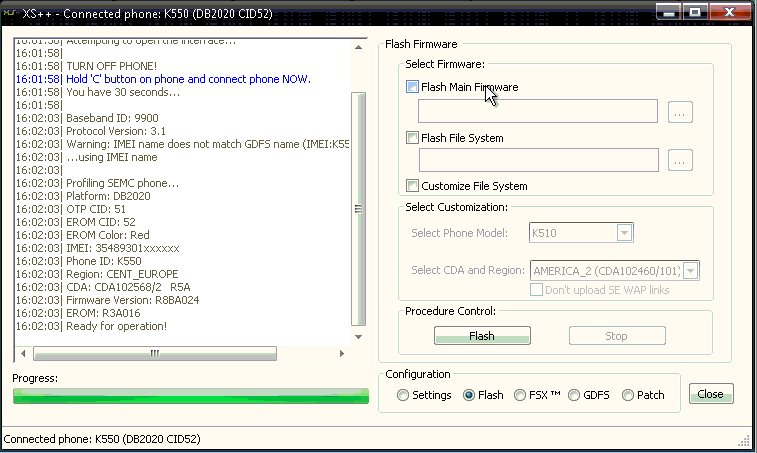Tick the Customize File System checkbox
The width and height of the screenshot is (757, 453).
pos(412,185)
